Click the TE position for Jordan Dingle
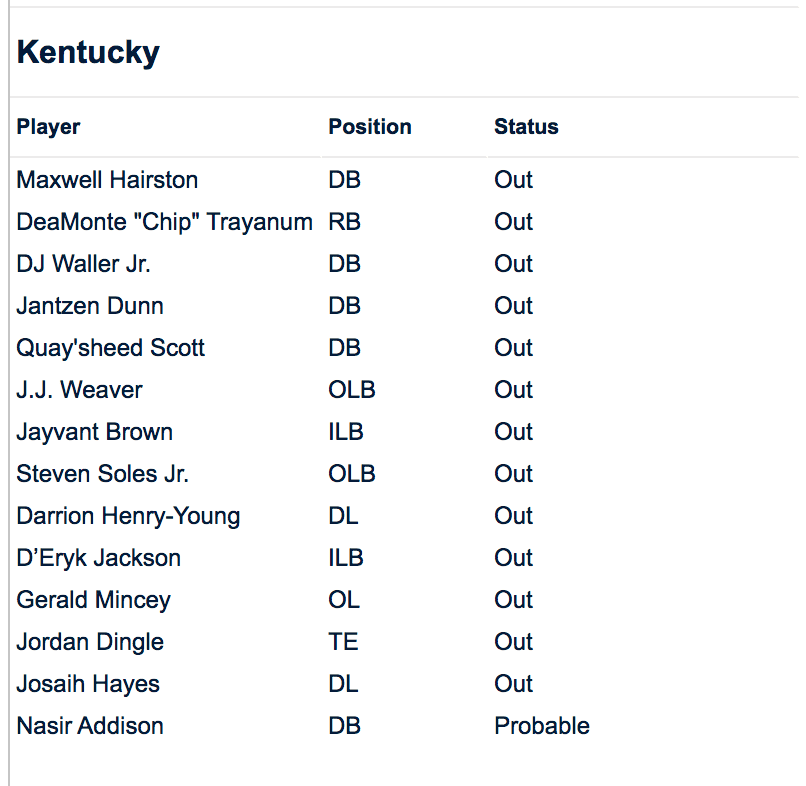The image size is (806, 786). click(343, 642)
